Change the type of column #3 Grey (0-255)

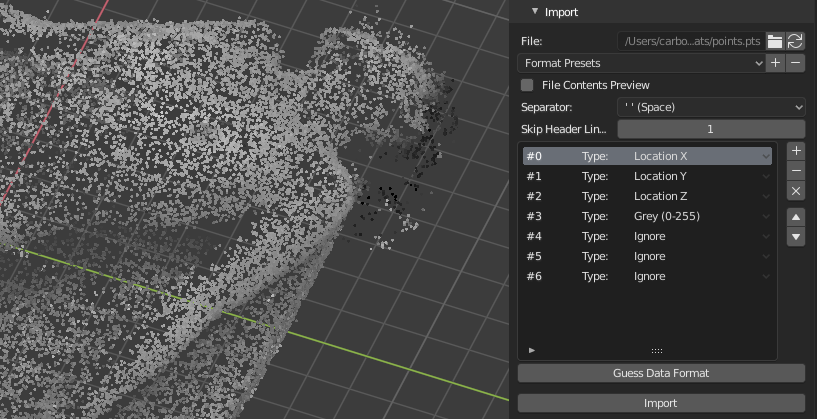[x=701, y=216]
